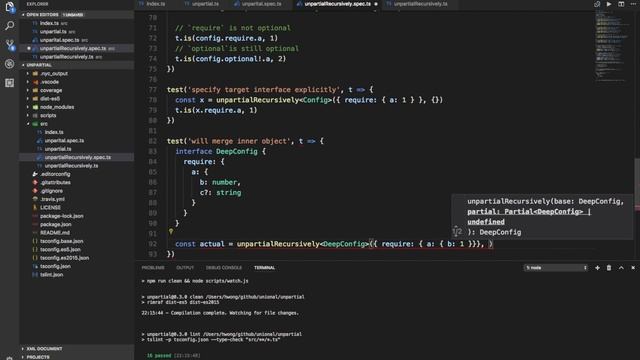Open the DEBUG CONSOLE panel tab
The width and height of the screenshot is (640, 360).
pos(224,268)
